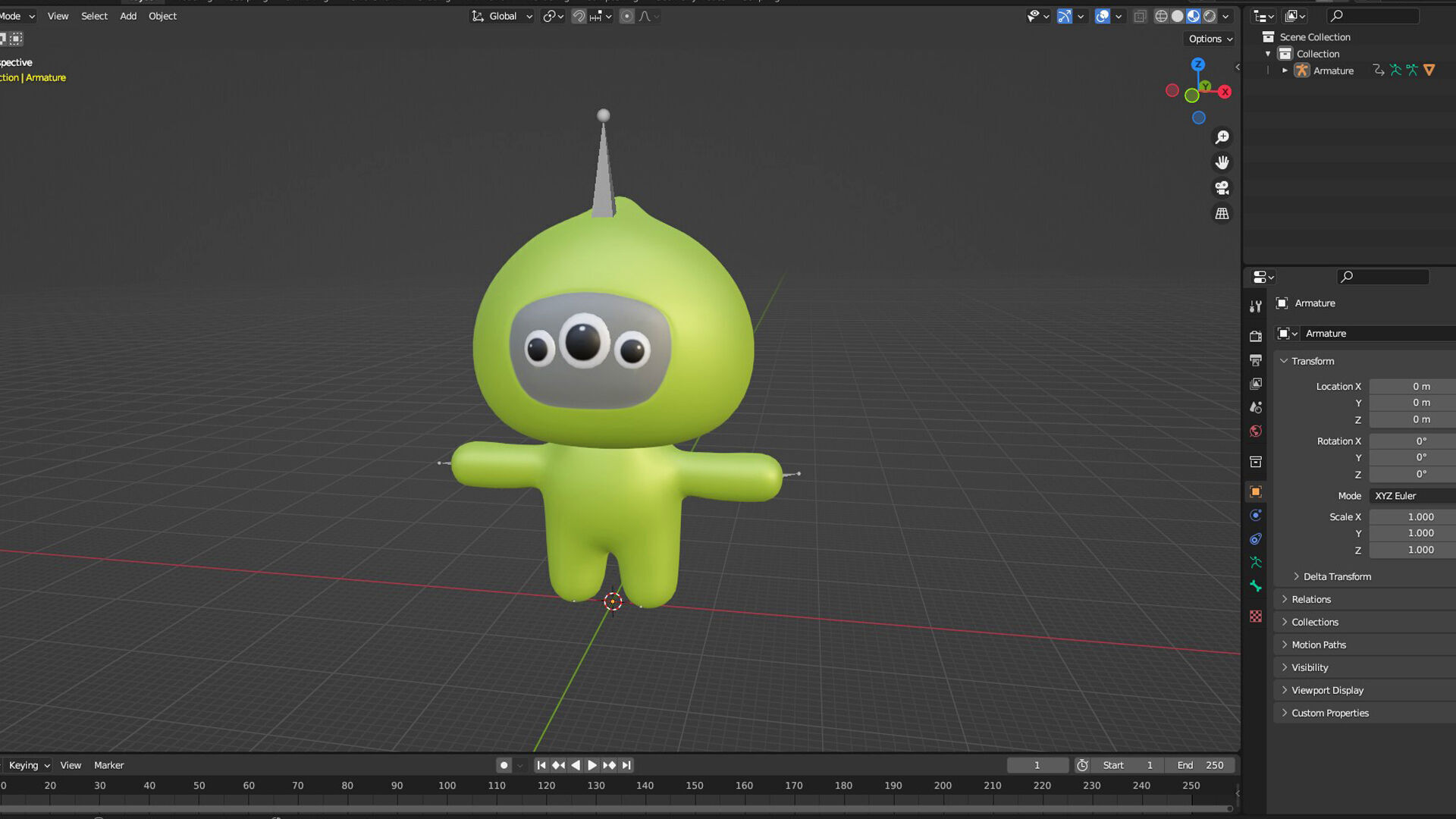1456x819 pixels.
Task: Click the outliner search field
Action: pyautogui.click(x=1373, y=16)
